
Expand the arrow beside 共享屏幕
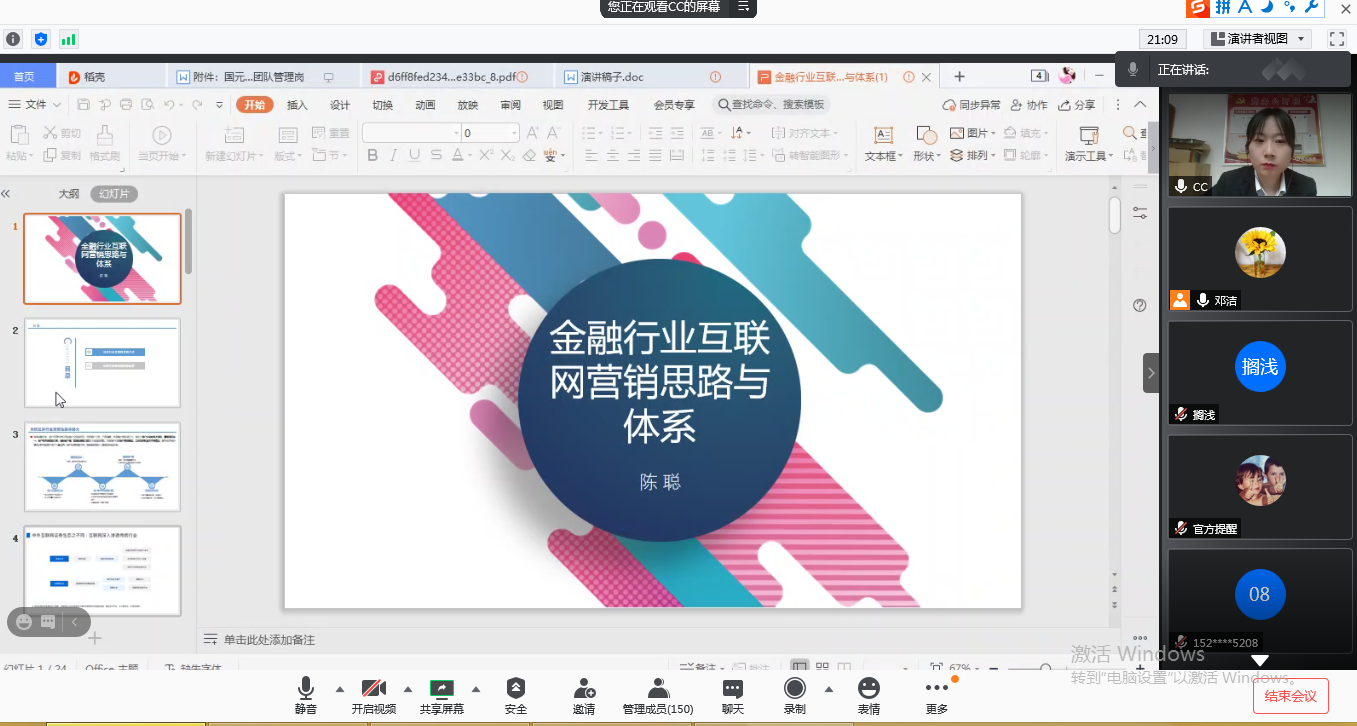pyautogui.click(x=475, y=689)
